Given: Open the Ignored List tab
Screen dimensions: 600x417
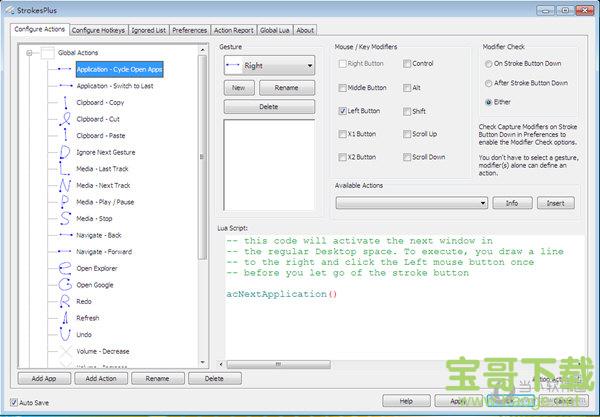Looking at the screenshot, I should point(148,30).
